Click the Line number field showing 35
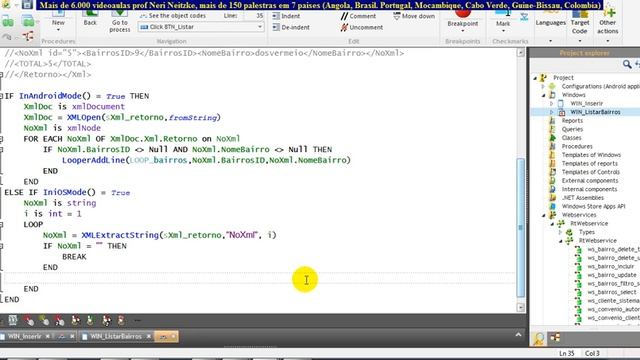640x360 pixels. click(255, 16)
